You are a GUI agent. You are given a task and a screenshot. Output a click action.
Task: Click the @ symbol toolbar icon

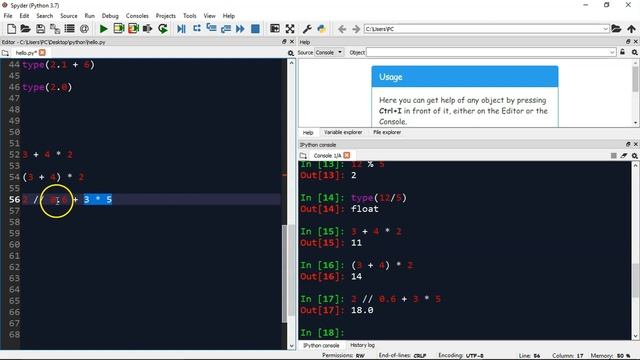pos(84,29)
